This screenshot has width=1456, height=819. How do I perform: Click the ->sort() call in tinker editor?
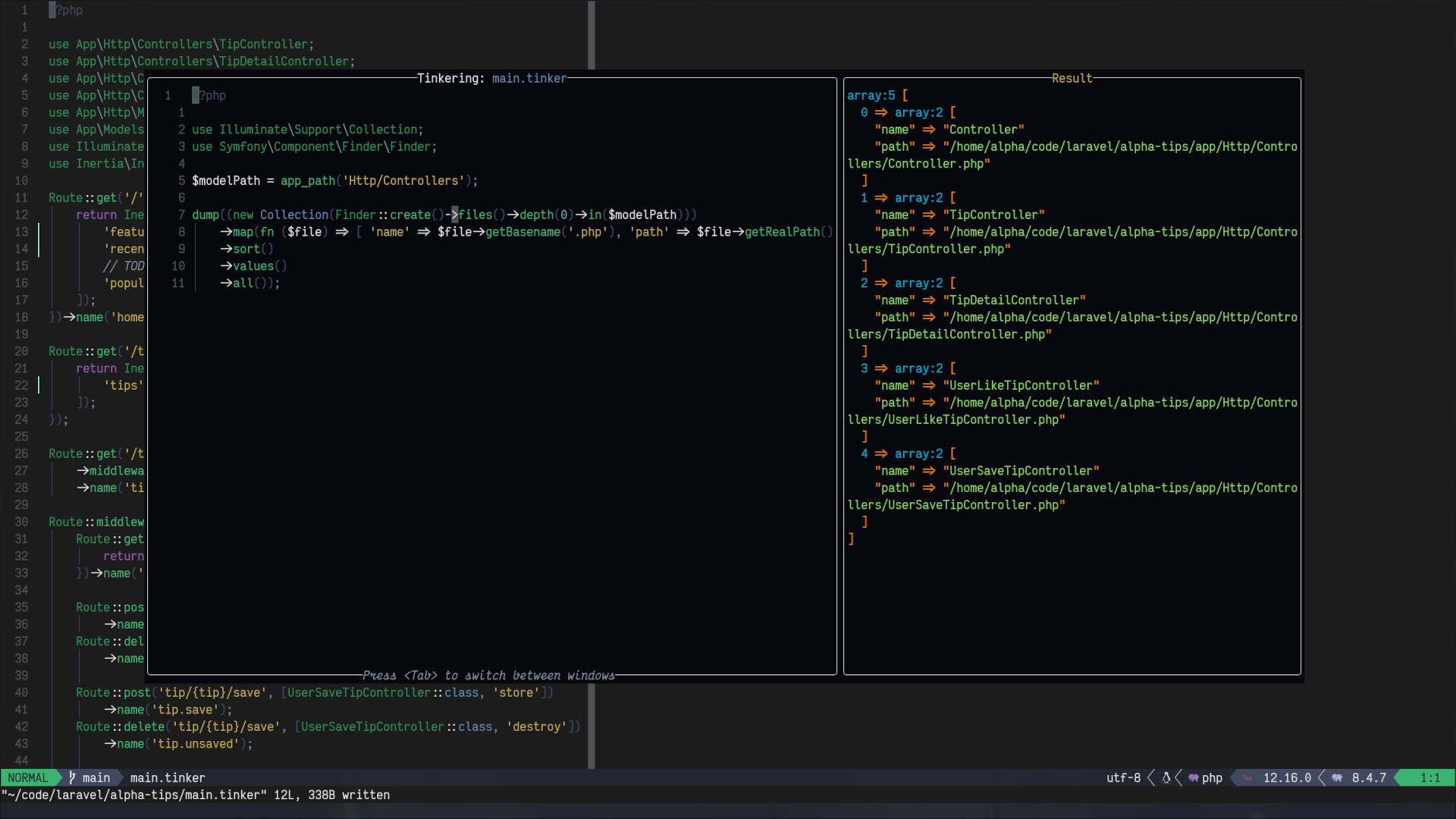pos(247,249)
